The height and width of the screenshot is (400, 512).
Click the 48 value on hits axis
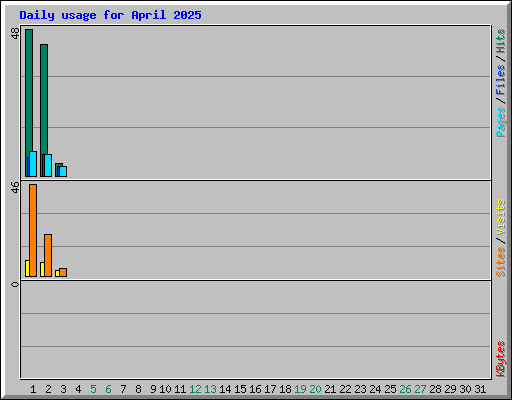click(15, 33)
